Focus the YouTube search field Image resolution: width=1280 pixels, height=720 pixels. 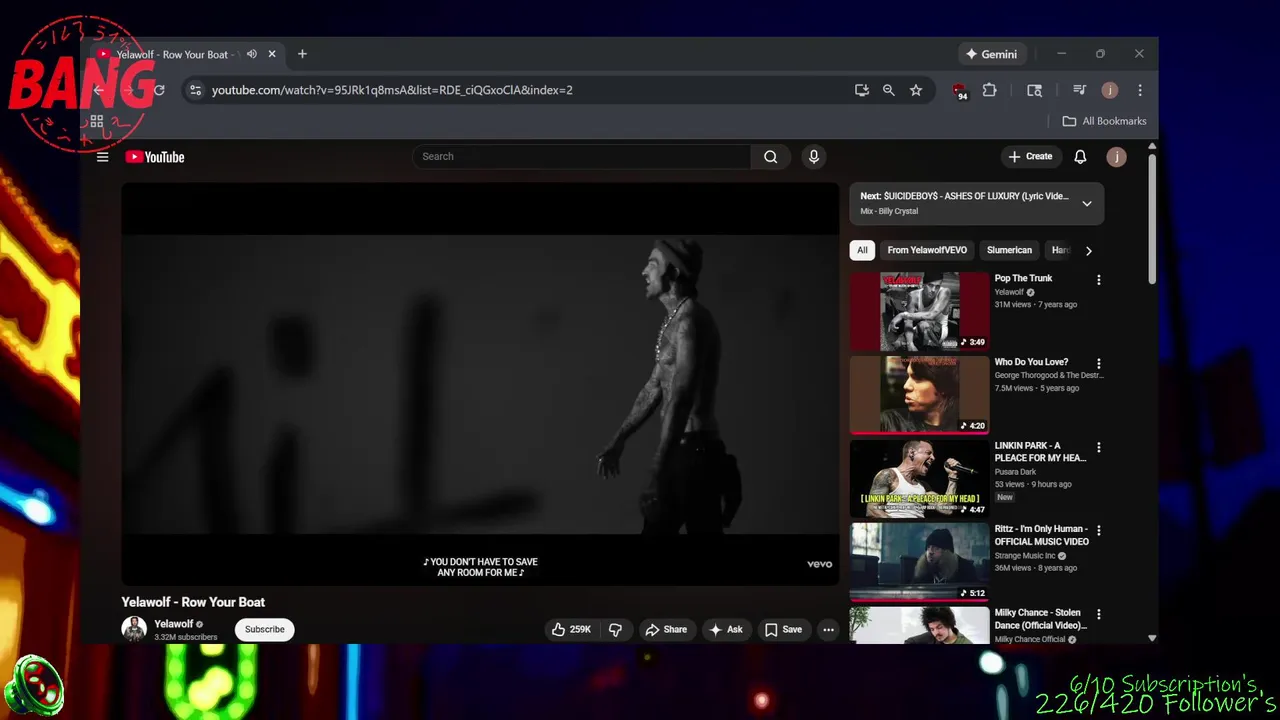pos(581,157)
